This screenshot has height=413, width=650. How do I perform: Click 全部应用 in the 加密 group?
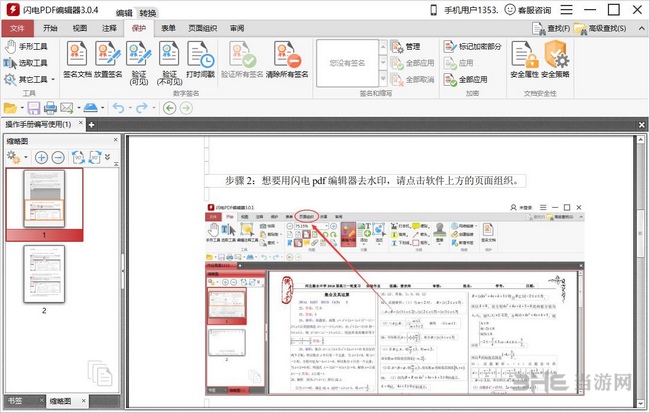465,79
